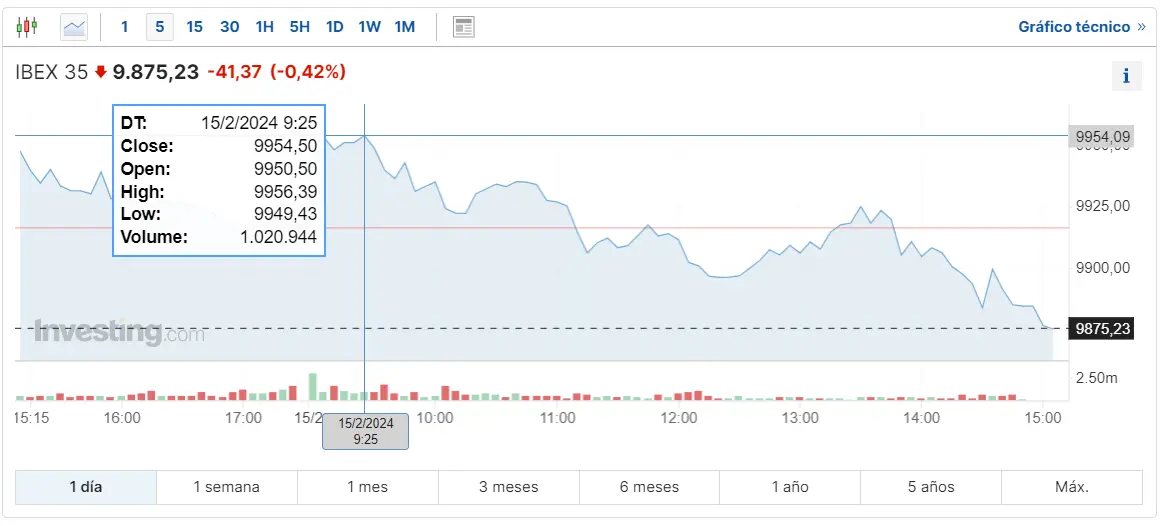Image resolution: width=1165 pixels, height=526 pixels.
Task: Click the blue info icon
Action: coord(1126,75)
